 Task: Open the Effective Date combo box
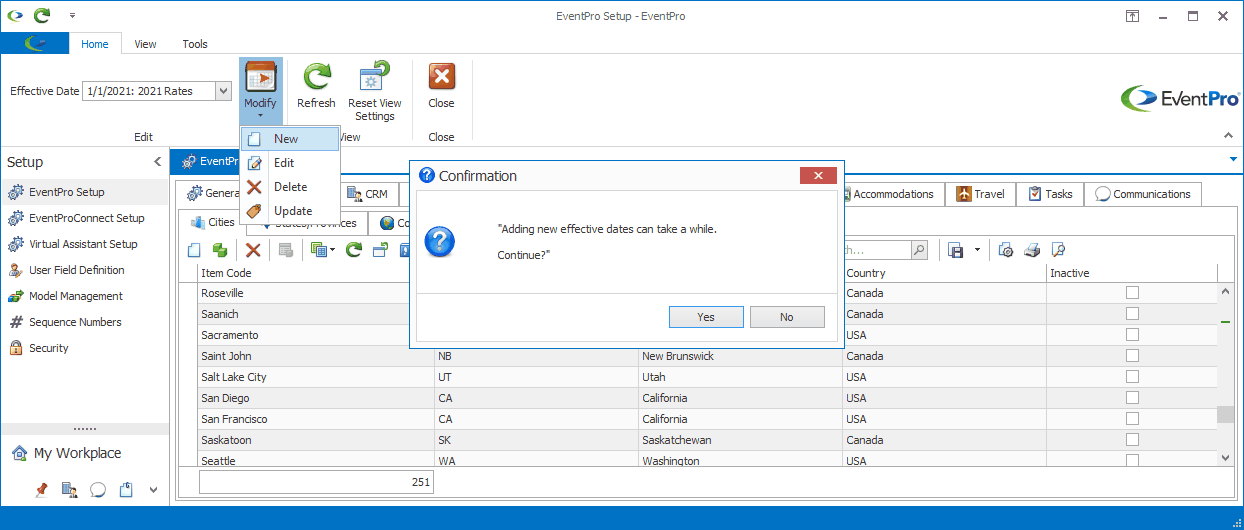click(157, 91)
